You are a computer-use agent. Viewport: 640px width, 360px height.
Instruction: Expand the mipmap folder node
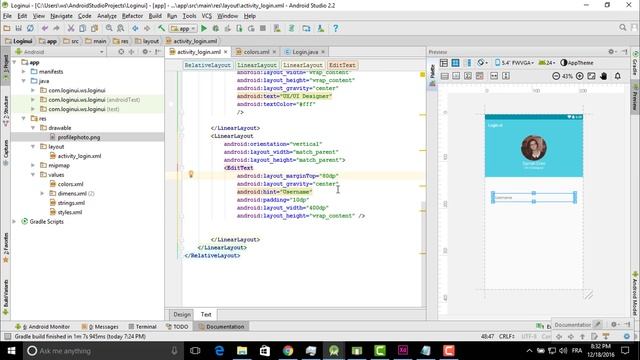(x=33, y=165)
